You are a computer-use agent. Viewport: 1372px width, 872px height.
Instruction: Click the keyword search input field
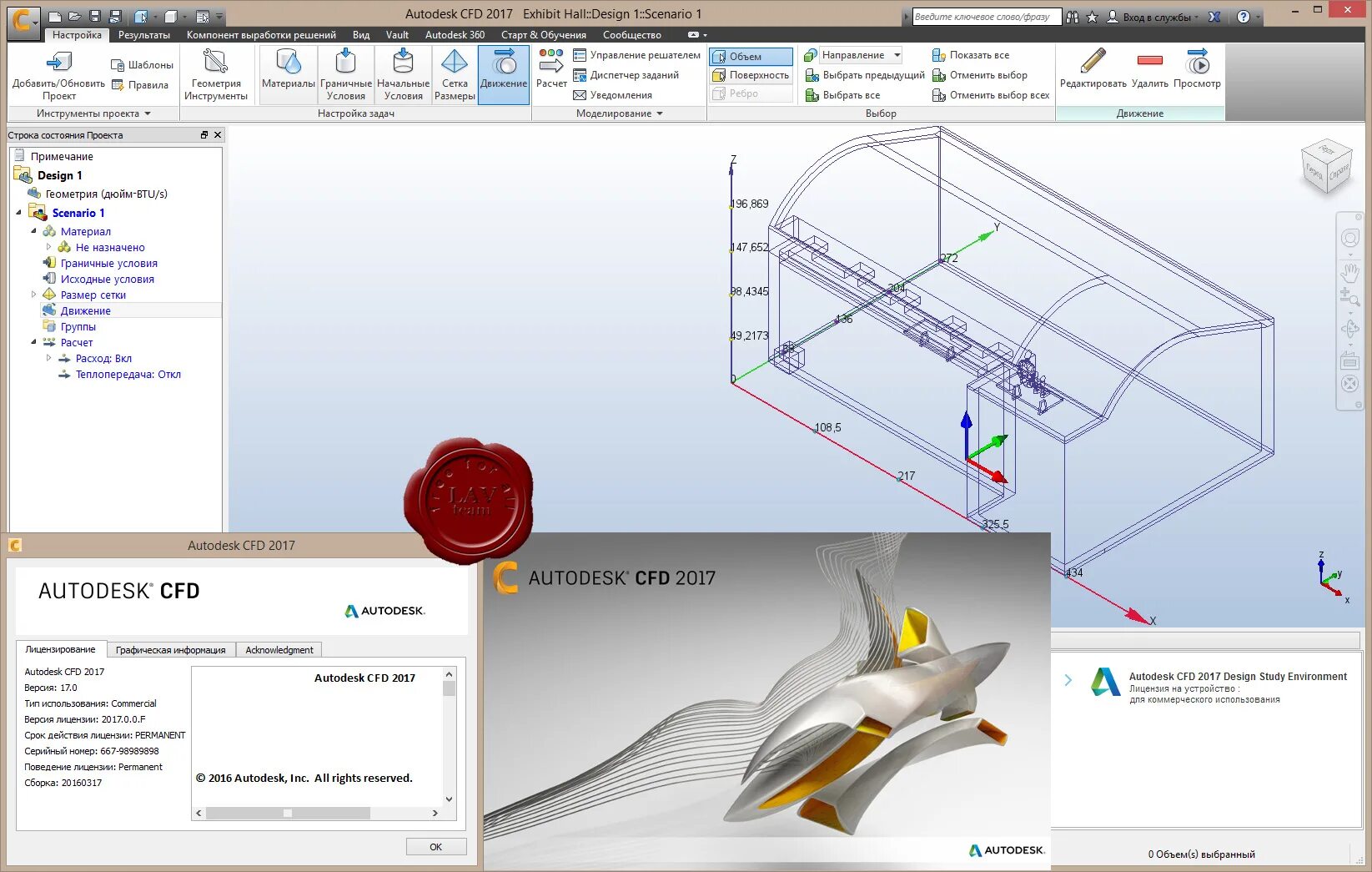987,17
